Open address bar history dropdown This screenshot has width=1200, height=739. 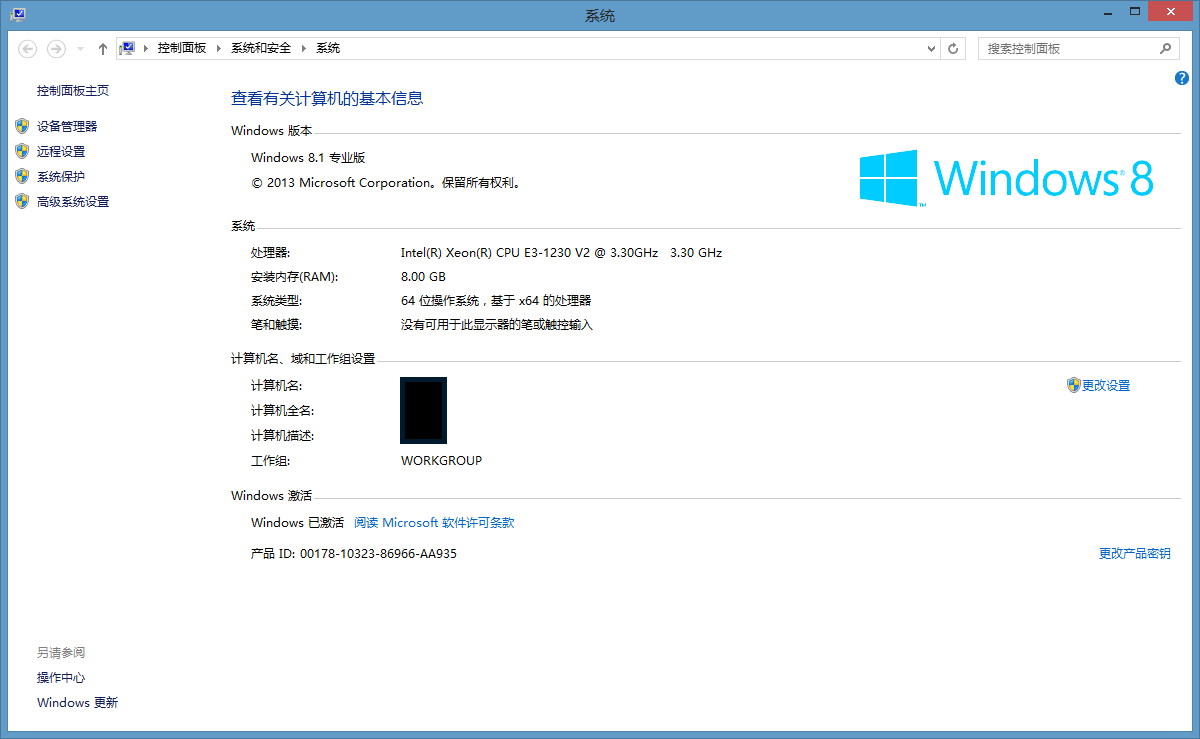931,48
